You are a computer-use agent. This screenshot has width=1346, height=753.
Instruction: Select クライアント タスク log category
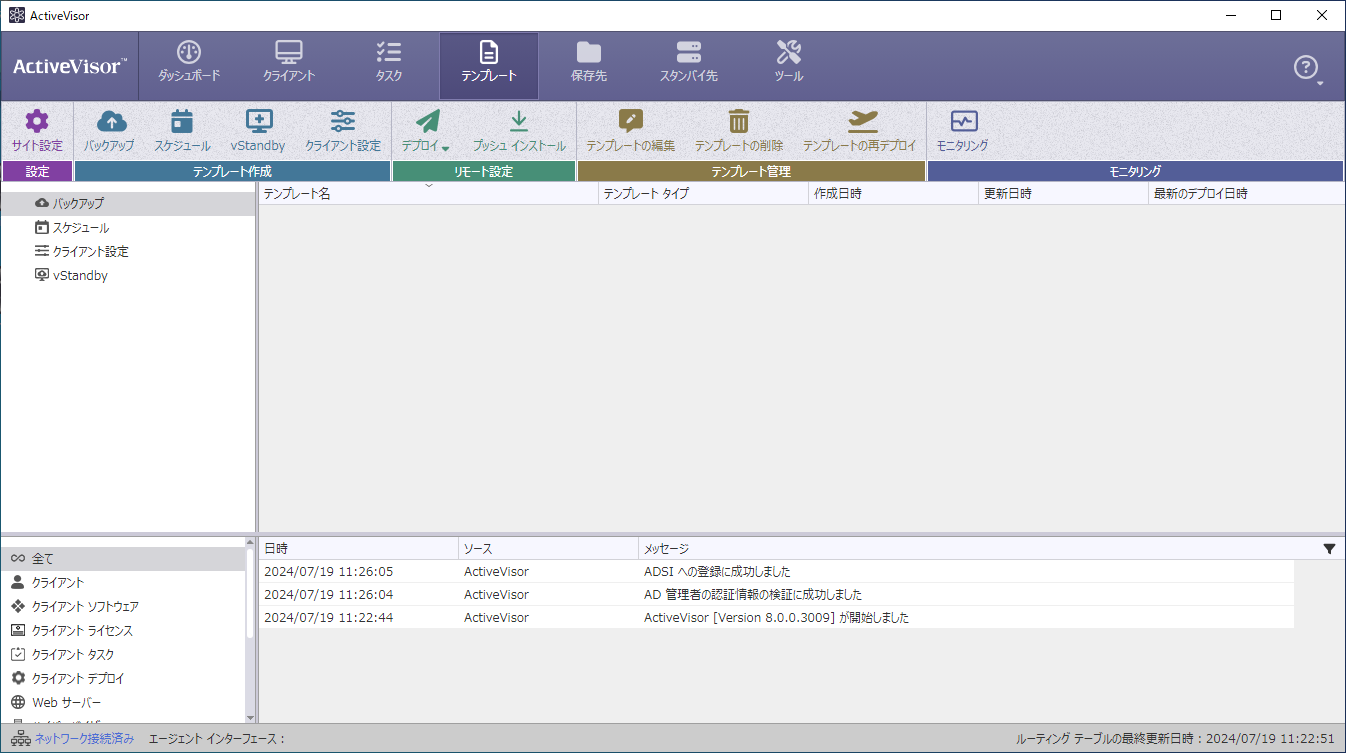pos(122,654)
